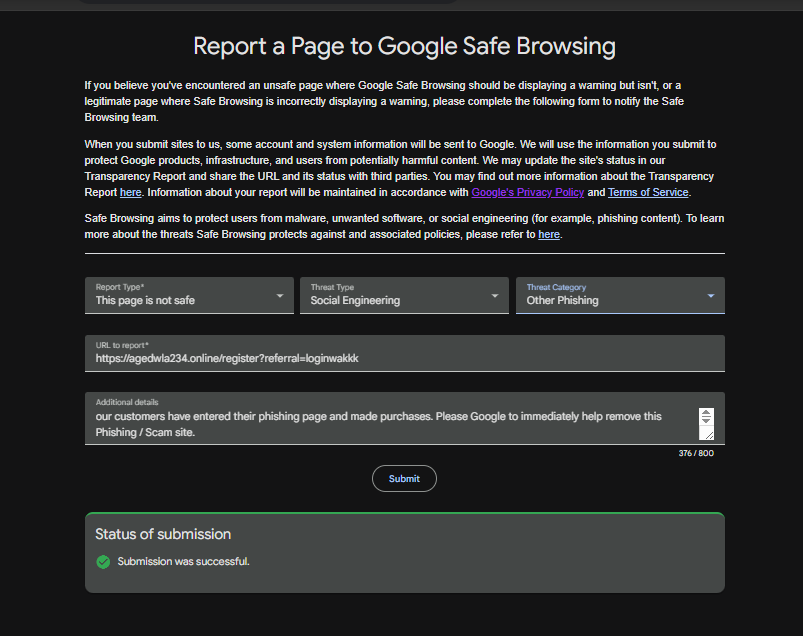This screenshot has width=803, height=636.
Task: Click the page title heading
Action: pyautogui.click(x=404, y=46)
